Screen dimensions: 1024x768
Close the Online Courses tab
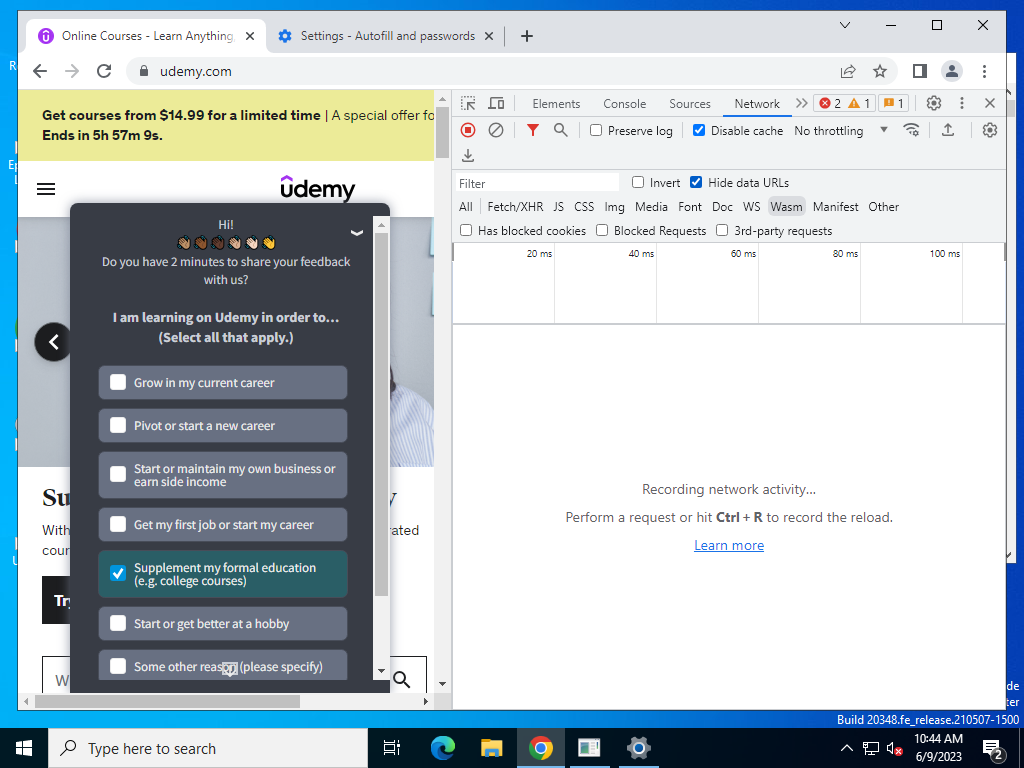click(x=249, y=36)
